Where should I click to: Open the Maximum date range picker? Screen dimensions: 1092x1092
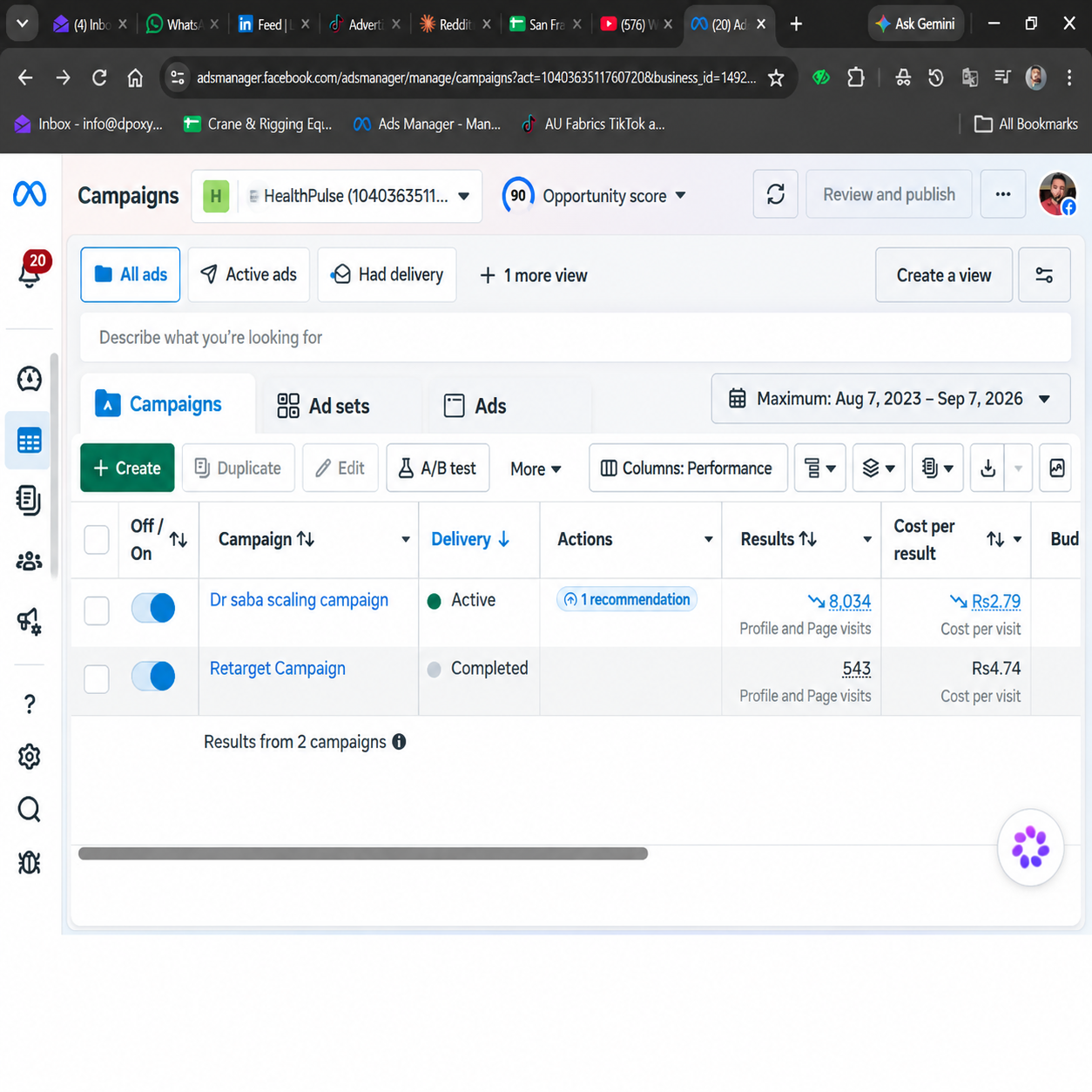pos(891,399)
